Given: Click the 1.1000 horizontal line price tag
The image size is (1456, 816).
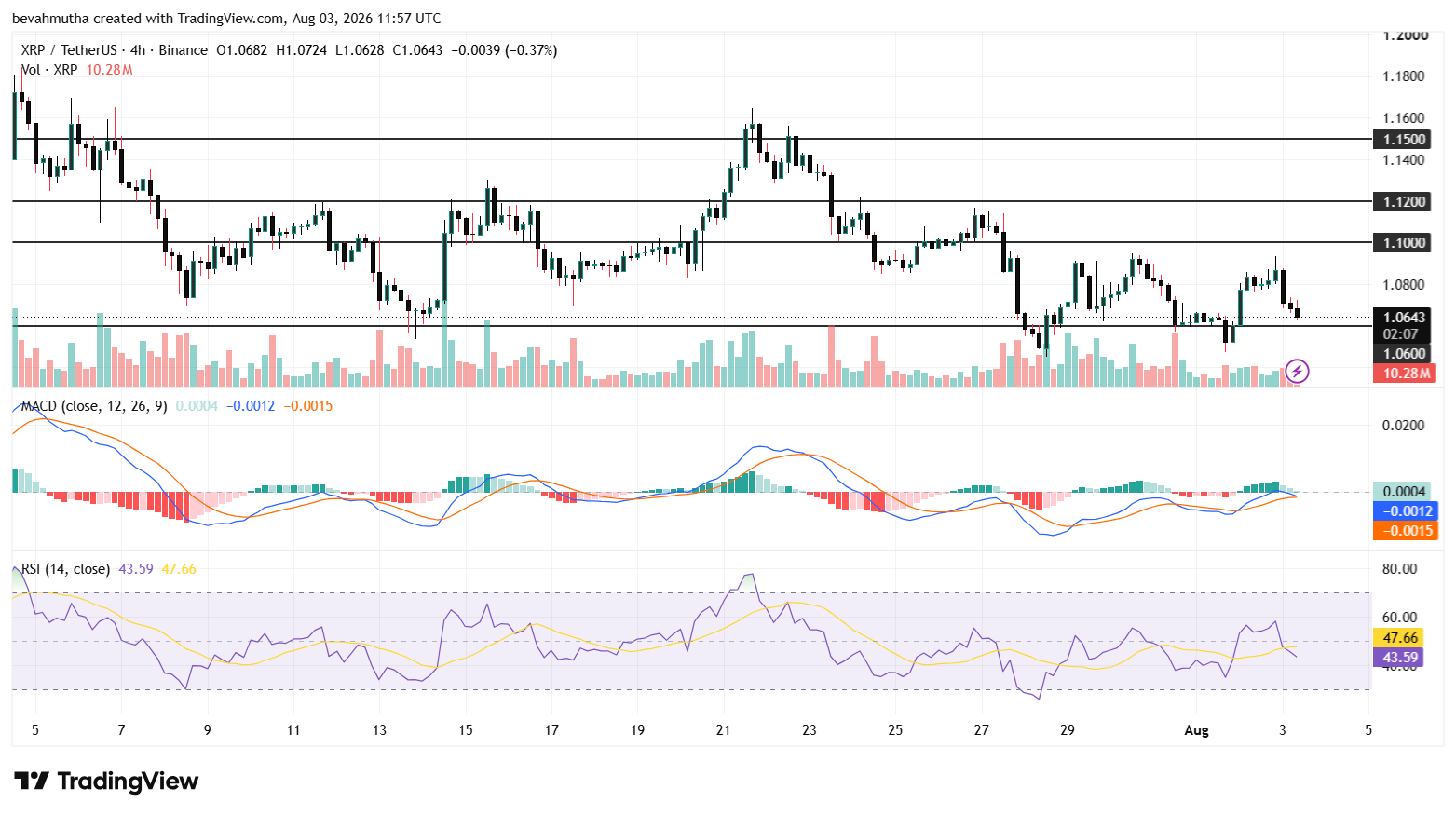Looking at the screenshot, I should pyautogui.click(x=1404, y=243).
